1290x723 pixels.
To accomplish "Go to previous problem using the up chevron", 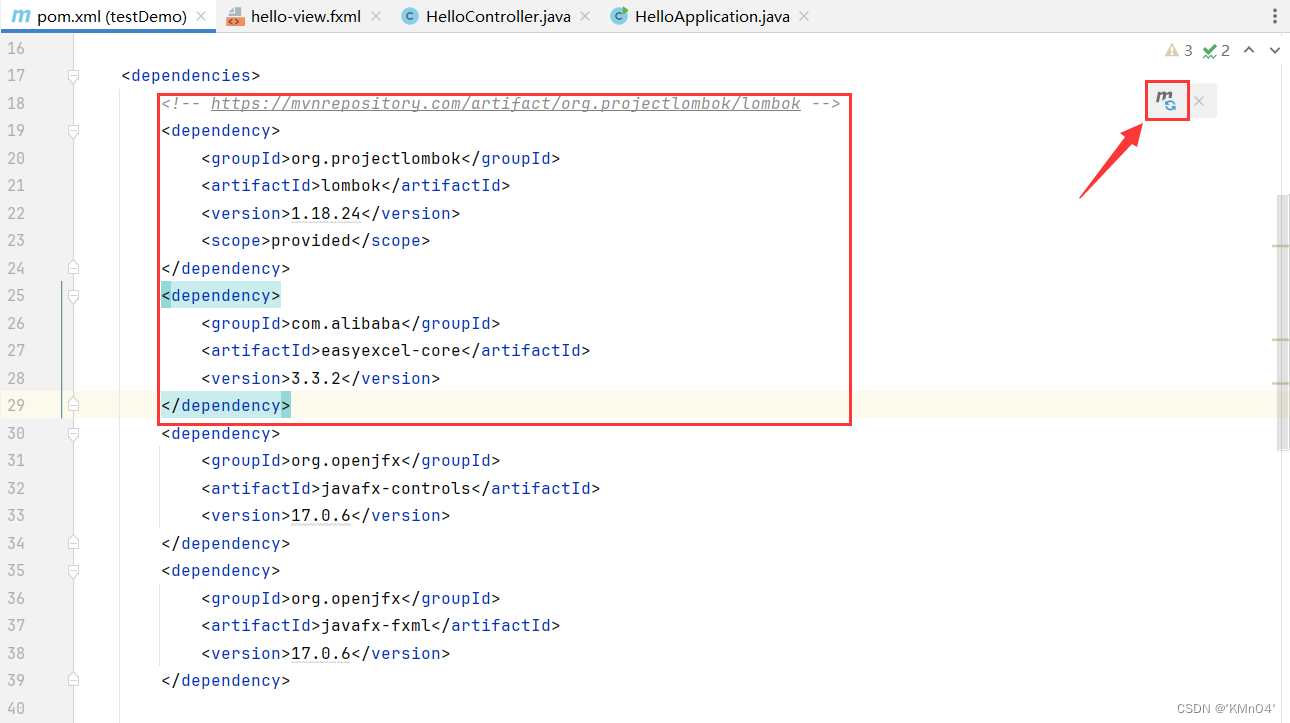I will [1249, 50].
